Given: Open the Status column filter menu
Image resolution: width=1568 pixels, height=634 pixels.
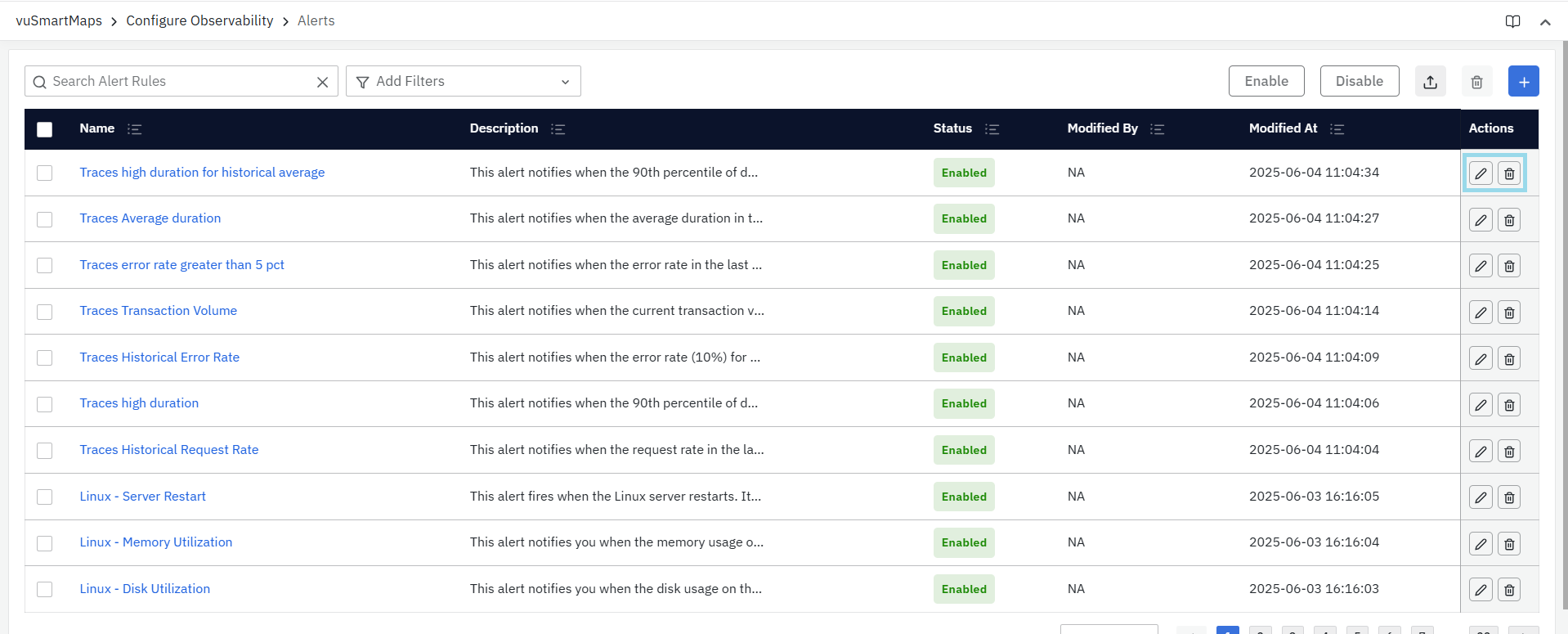Looking at the screenshot, I should pyautogui.click(x=992, y=129).
